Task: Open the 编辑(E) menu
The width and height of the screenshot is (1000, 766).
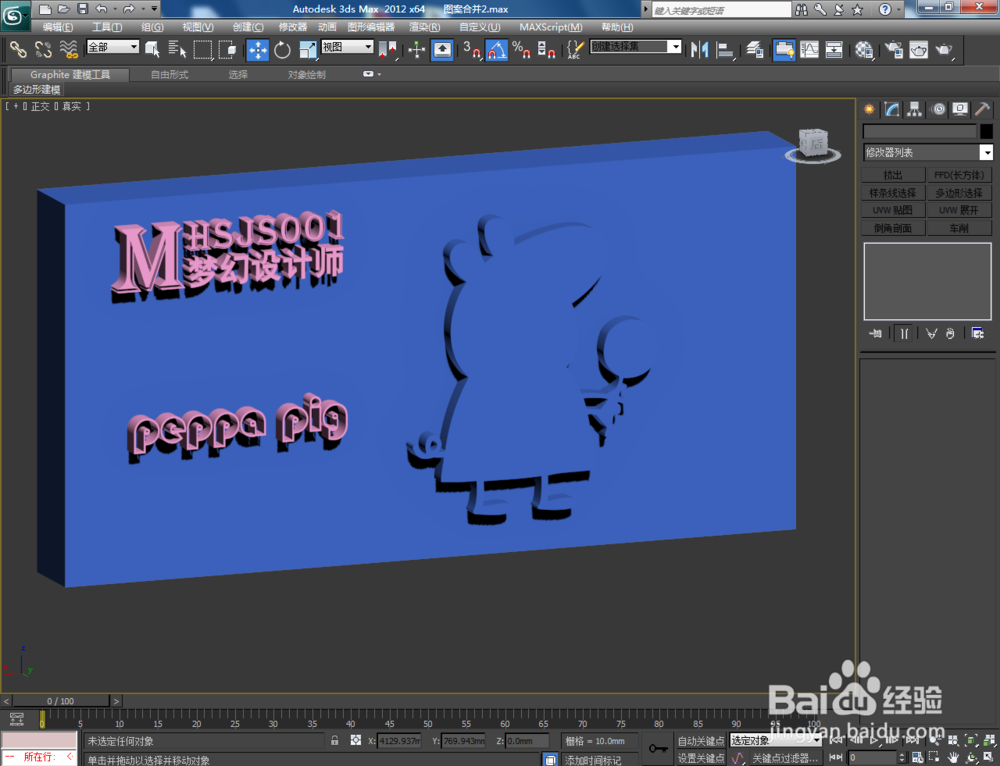Action: [57, 27]
